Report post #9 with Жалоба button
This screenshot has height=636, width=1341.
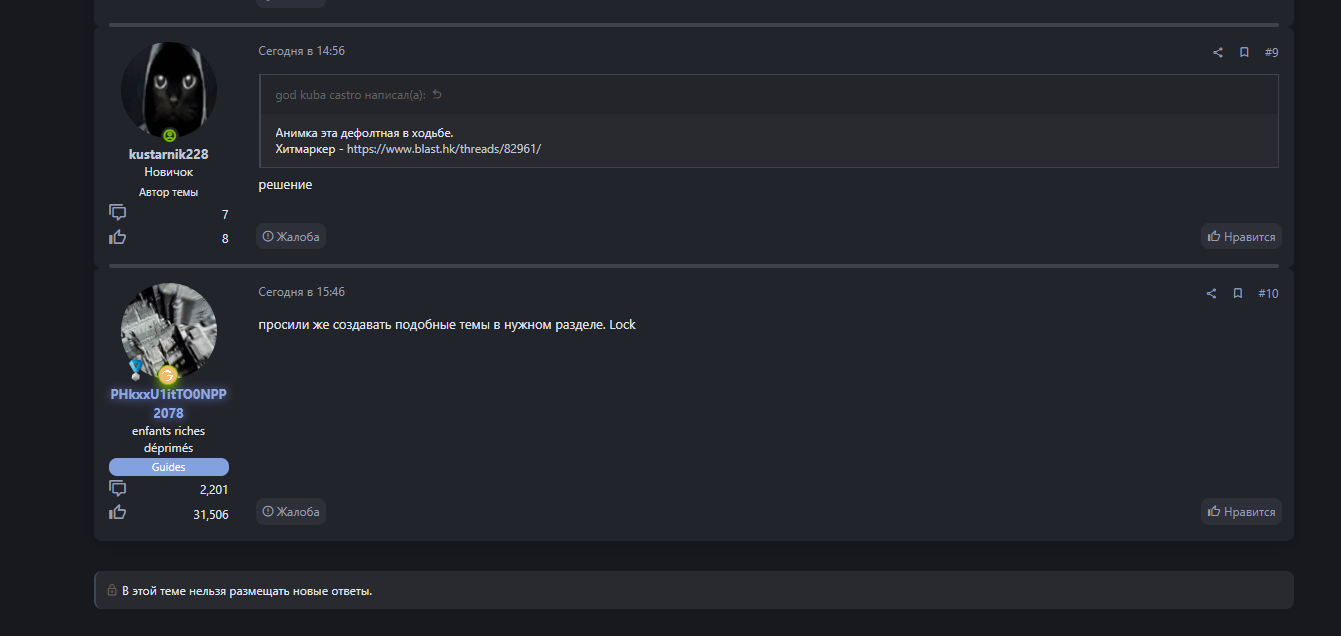pyautogui.click(x=291, y=237)
